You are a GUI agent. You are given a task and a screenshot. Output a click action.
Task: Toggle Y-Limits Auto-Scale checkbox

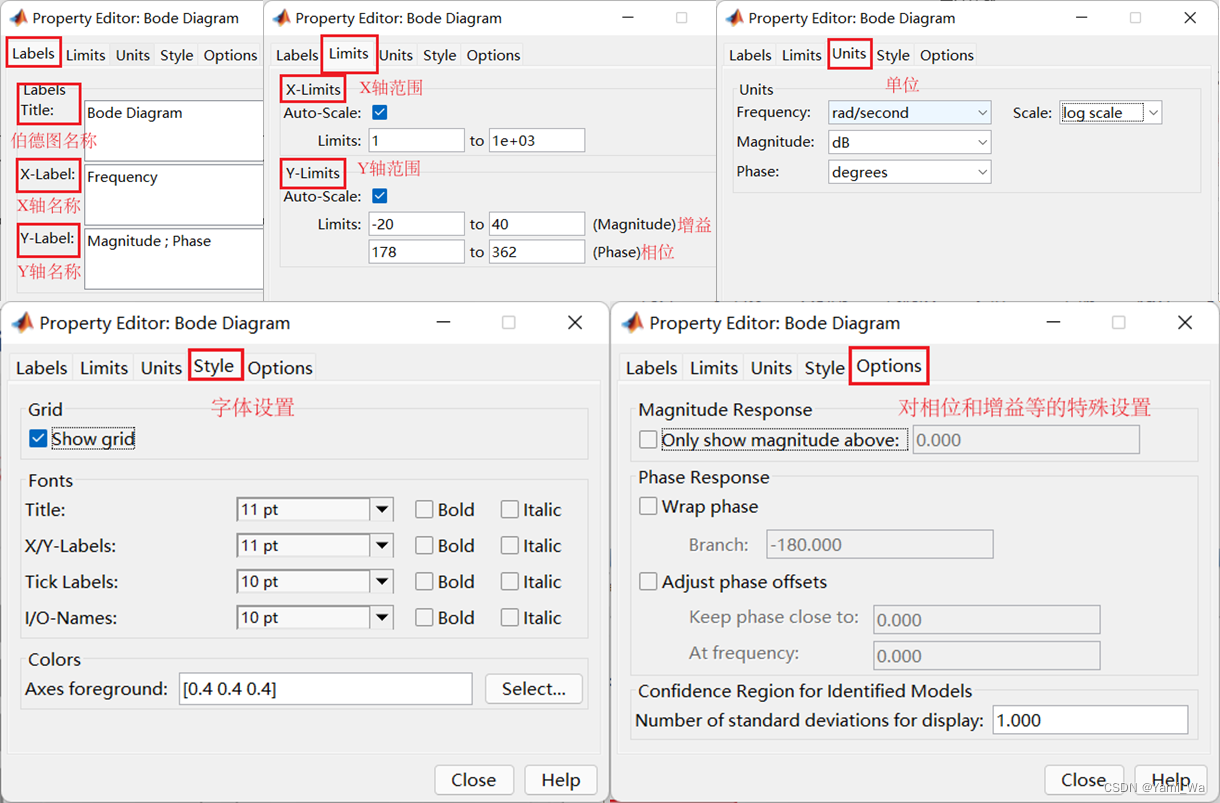pos(379,196)
